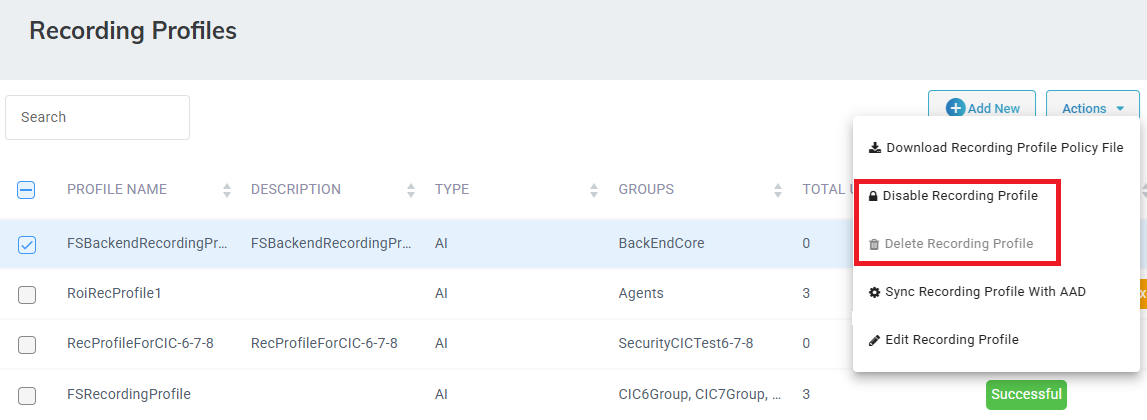Sort the Type column using its arrows
The height and width of the screenshot is (420, 1147).
point(594,190)
